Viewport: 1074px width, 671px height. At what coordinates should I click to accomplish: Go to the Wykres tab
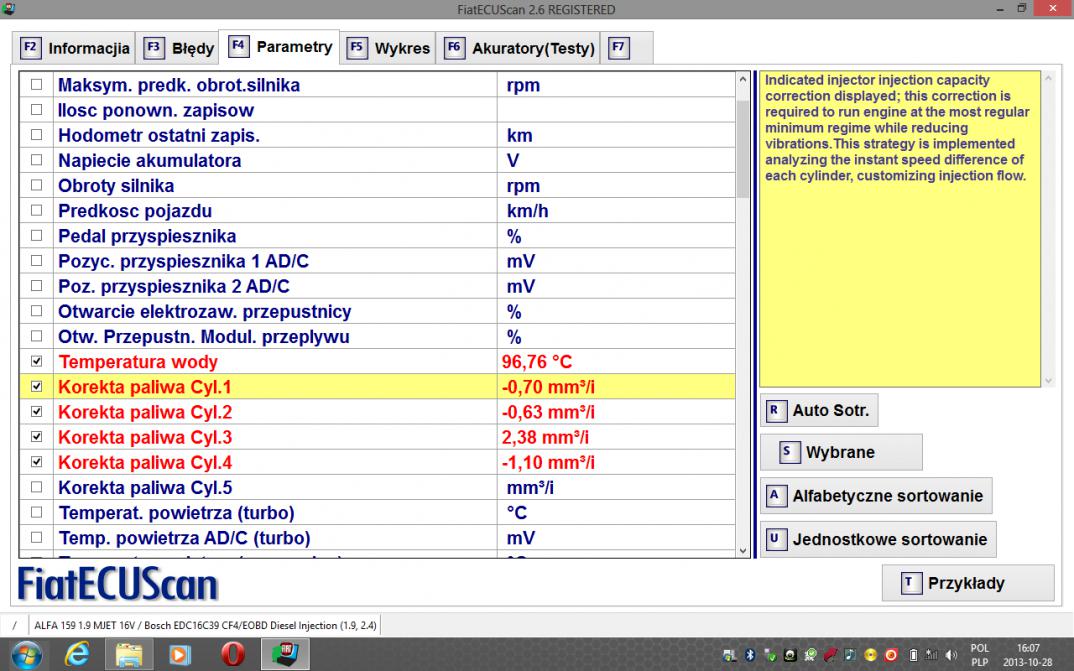[388, 48]
